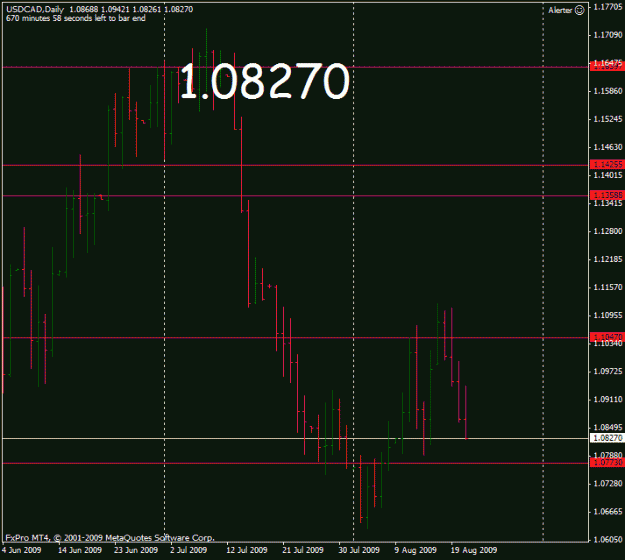
Task: Click the red 1.10470 level tag on price axis
Action: [607, 337]
